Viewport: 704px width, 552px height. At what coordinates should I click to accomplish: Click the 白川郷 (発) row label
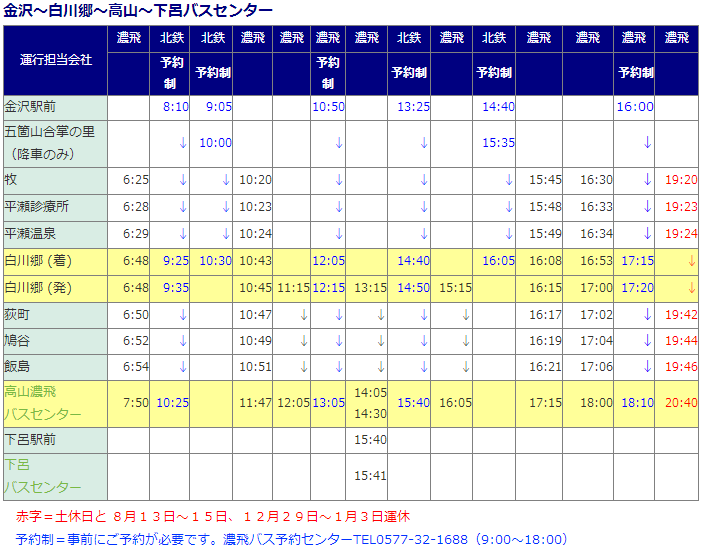coord(38,287)
